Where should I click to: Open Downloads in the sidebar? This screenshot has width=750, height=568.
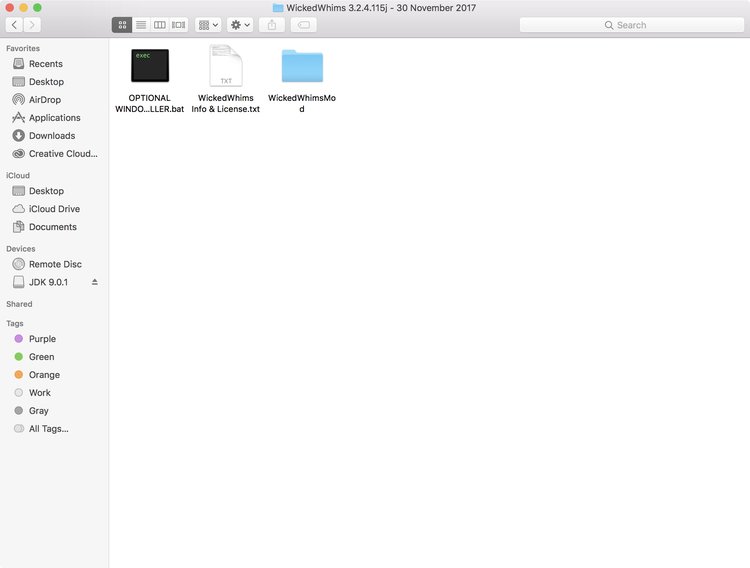click(54, 136)
